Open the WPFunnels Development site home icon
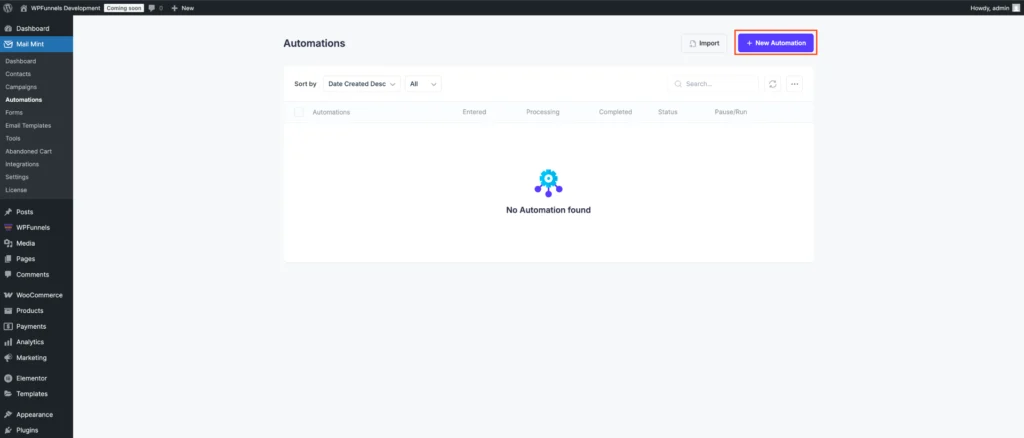 click(24, 8)
